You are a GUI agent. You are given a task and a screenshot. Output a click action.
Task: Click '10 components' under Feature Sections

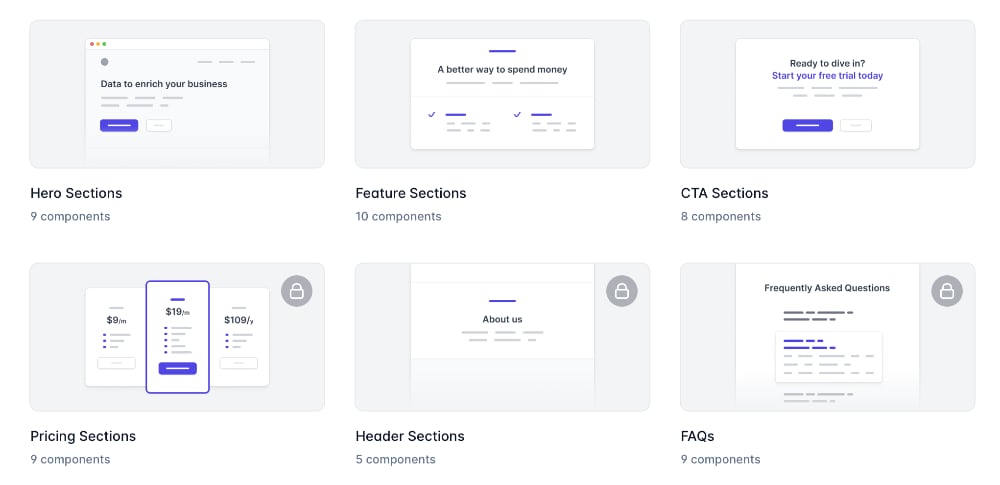click(399, 216)
